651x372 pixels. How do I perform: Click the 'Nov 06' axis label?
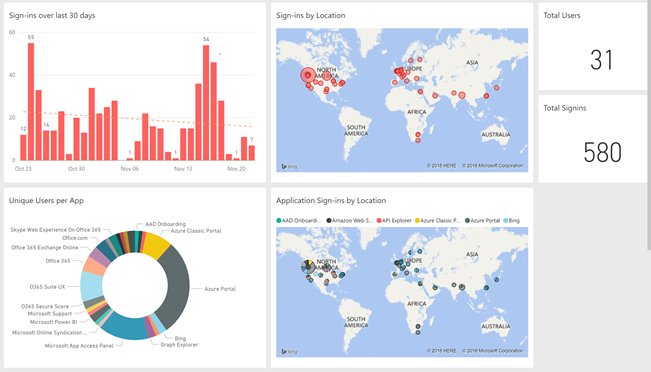pyautogui.click(x=130, y=169)
